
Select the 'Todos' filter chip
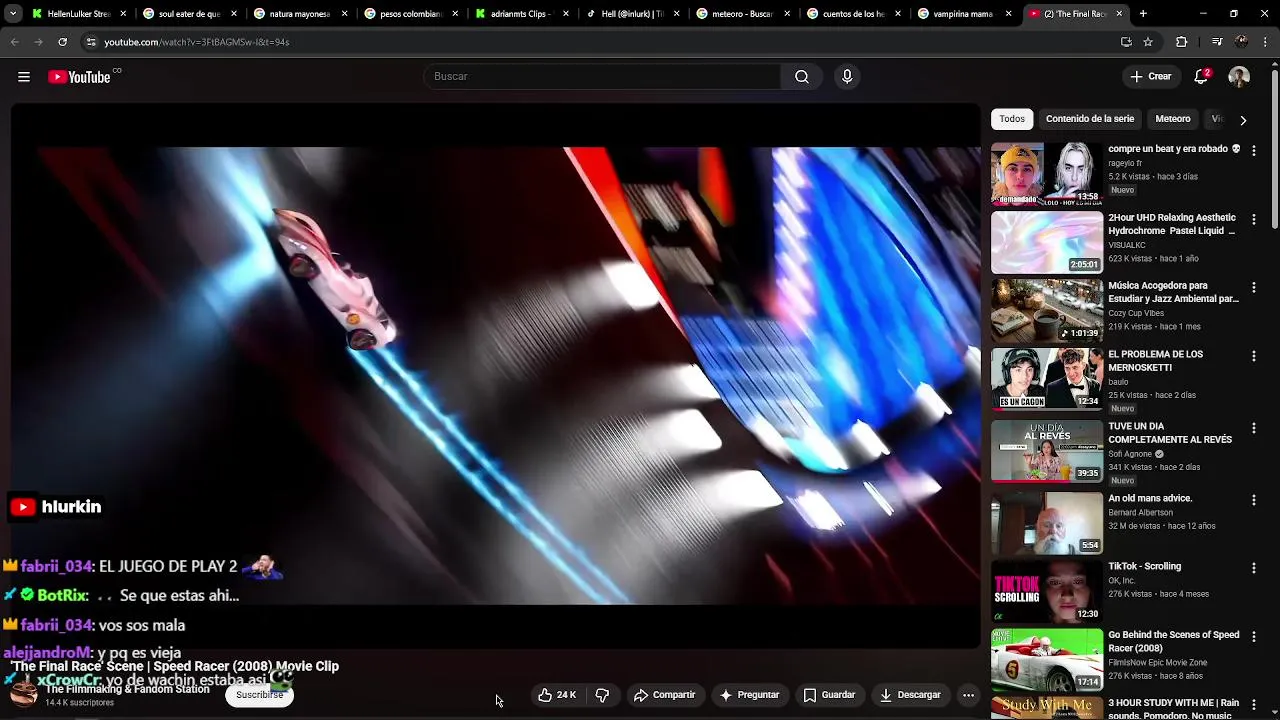pyautogui.click(x=1012, y=119)
